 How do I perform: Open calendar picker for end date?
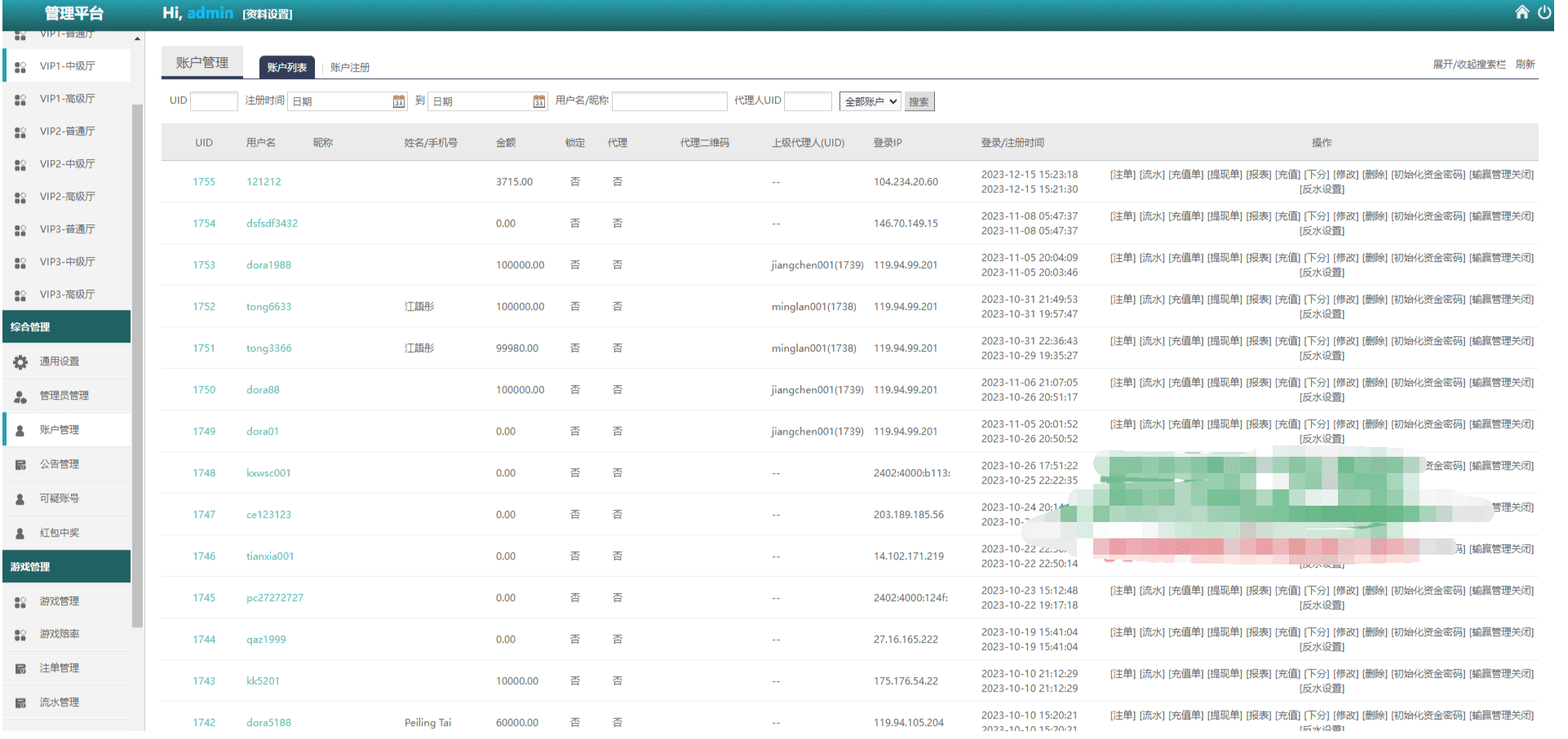click(x=539, y=101)
